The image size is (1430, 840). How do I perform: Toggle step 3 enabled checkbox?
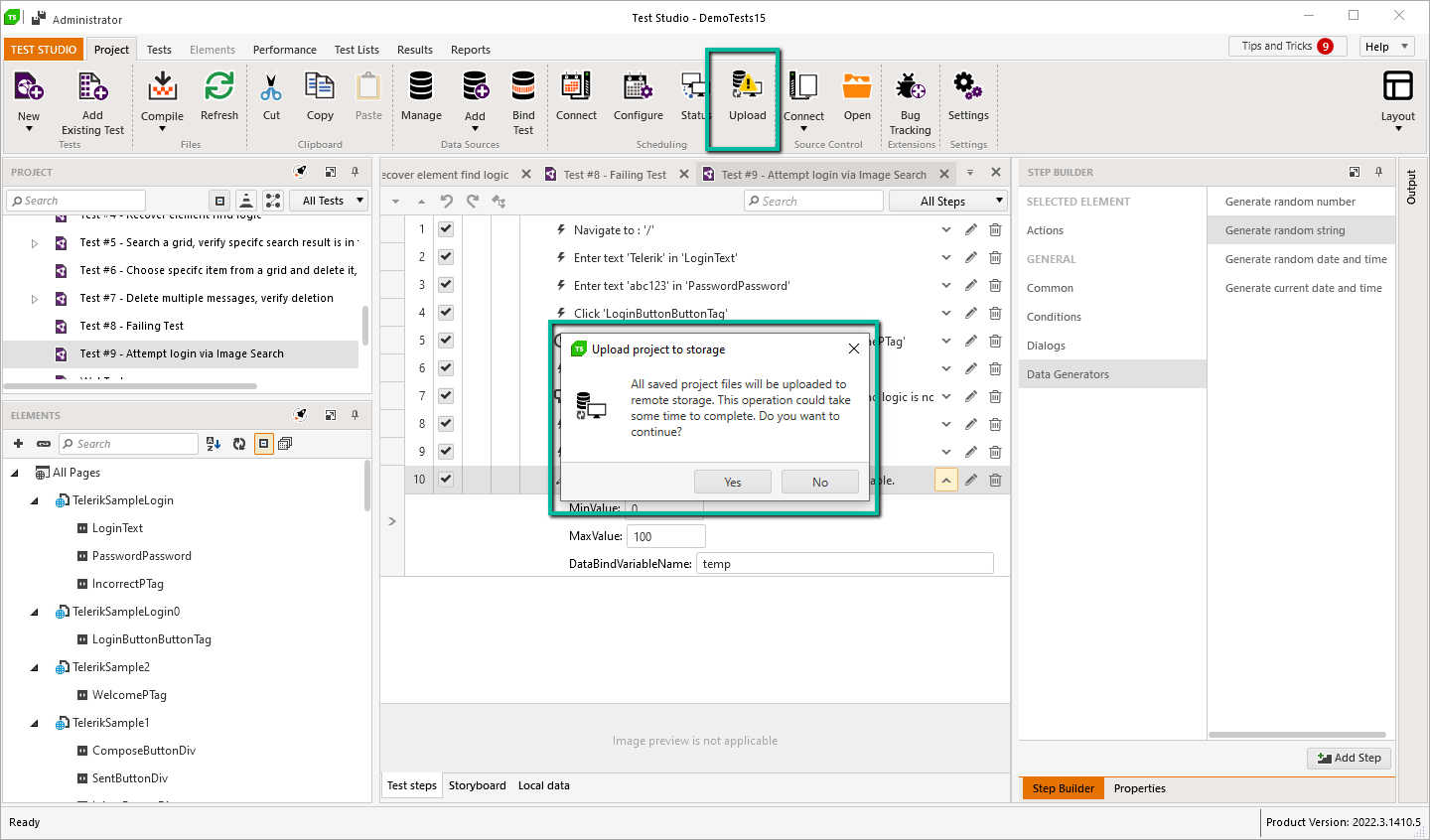tap(446, 285)
